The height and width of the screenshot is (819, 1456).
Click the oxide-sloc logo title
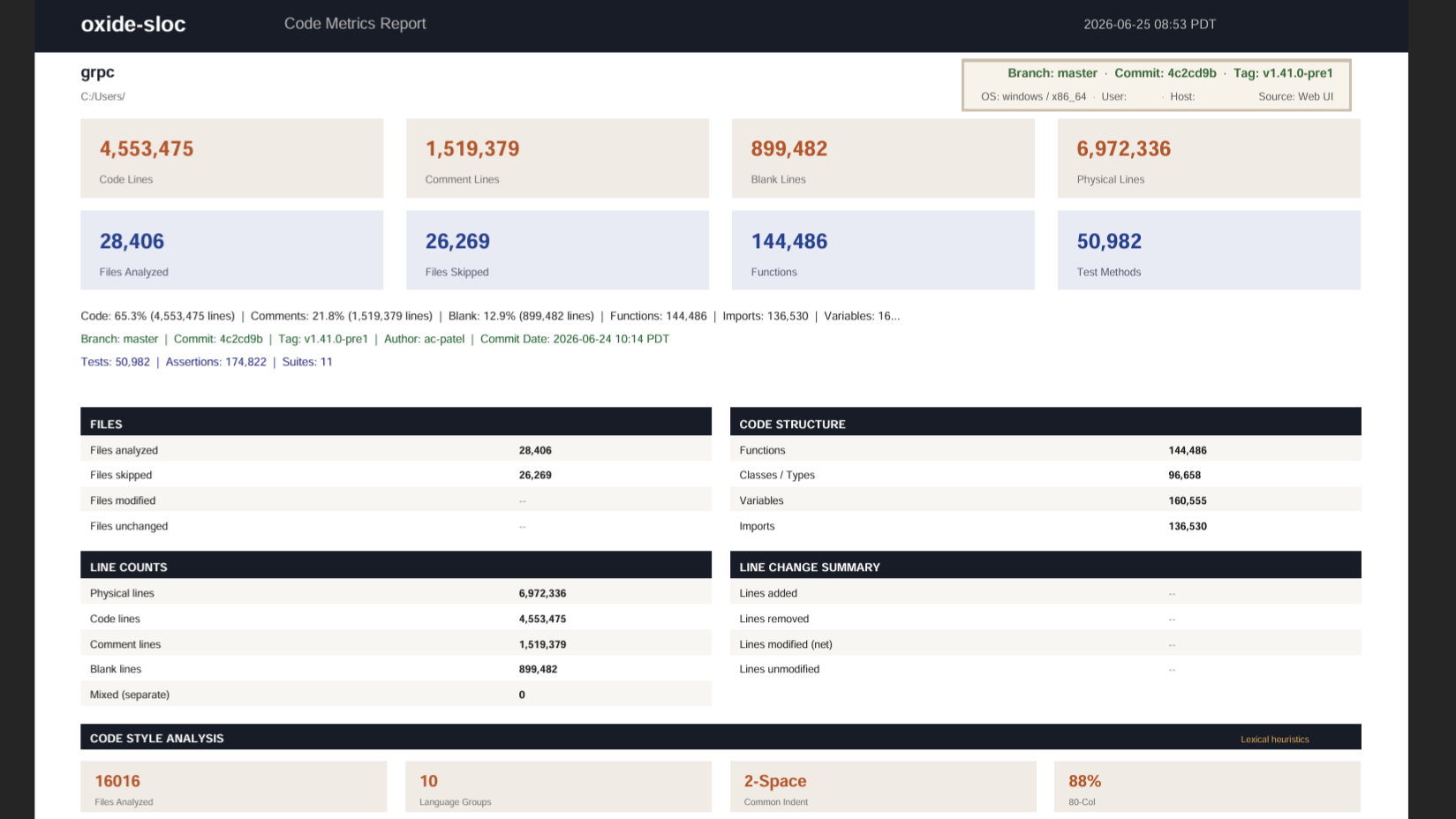point(133,25)
